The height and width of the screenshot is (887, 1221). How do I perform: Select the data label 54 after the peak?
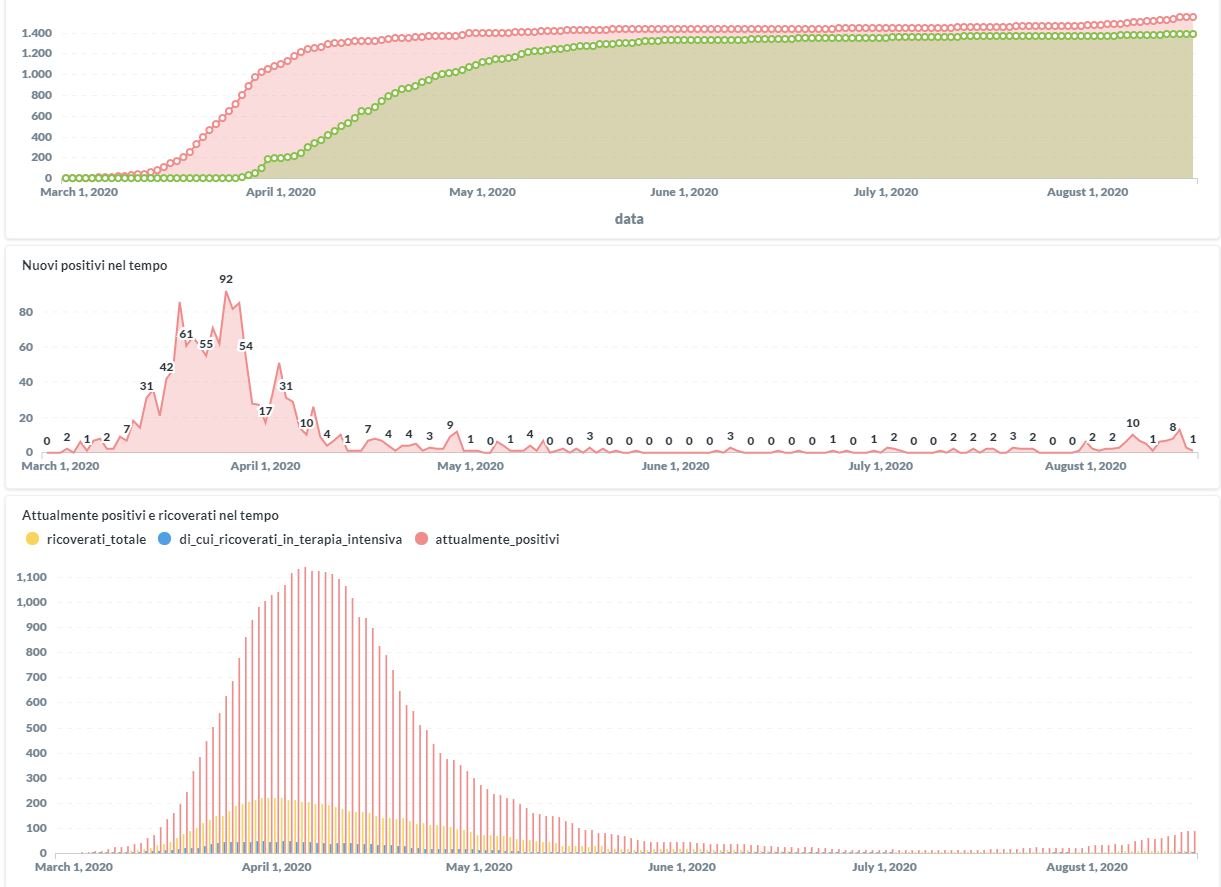[246, 346]
